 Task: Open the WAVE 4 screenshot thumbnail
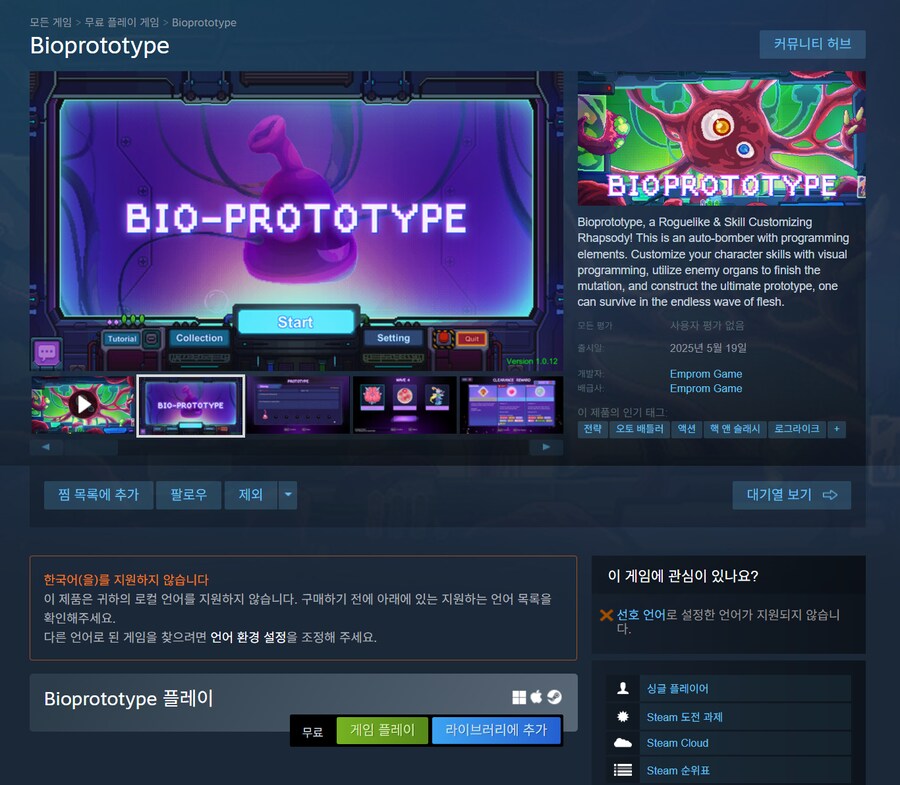(404, 405)
